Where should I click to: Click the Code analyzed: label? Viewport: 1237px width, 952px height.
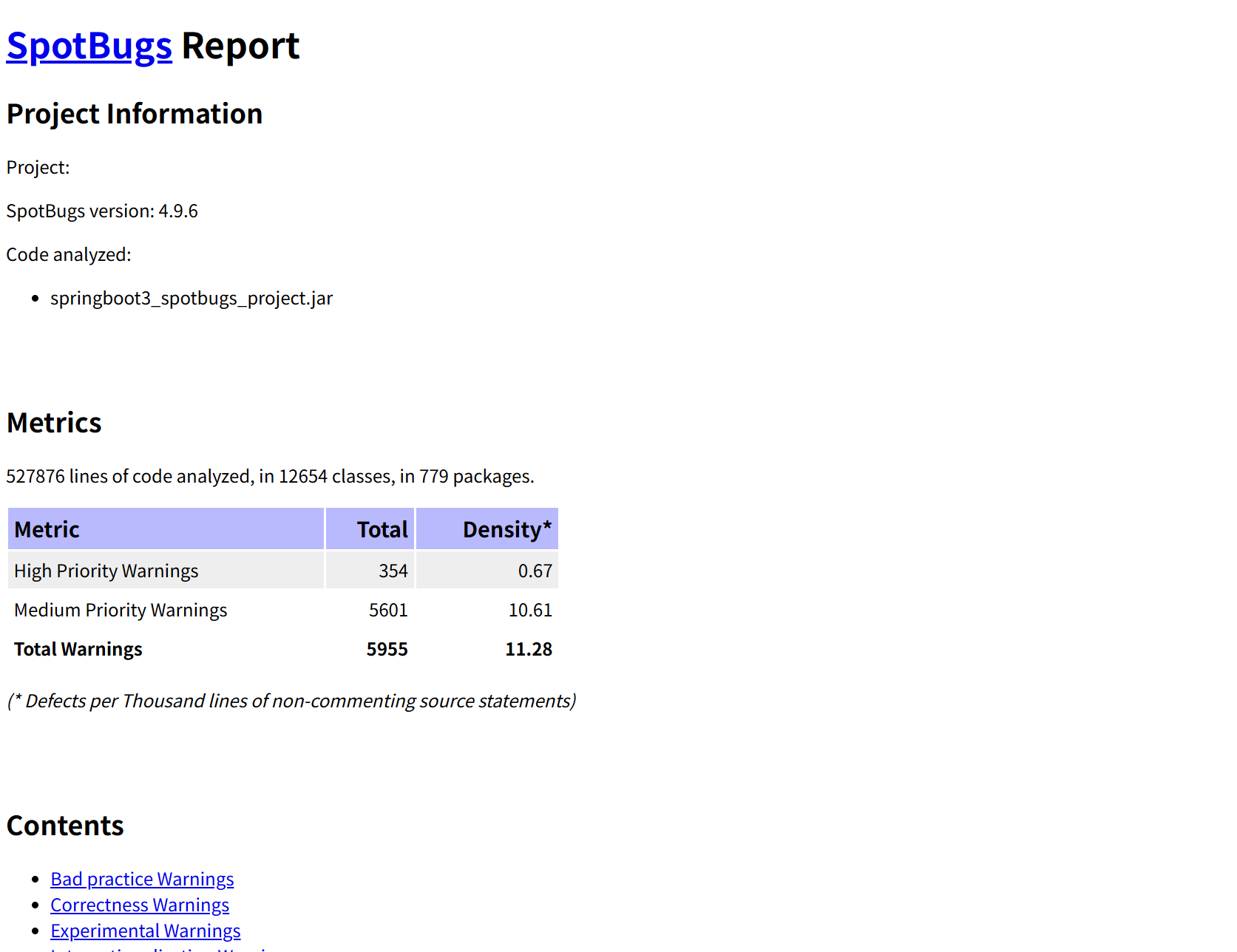pos(69,254)
